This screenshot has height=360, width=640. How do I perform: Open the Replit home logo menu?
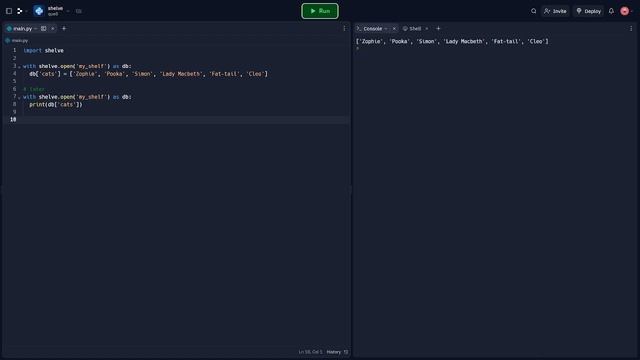click(19, 11)
